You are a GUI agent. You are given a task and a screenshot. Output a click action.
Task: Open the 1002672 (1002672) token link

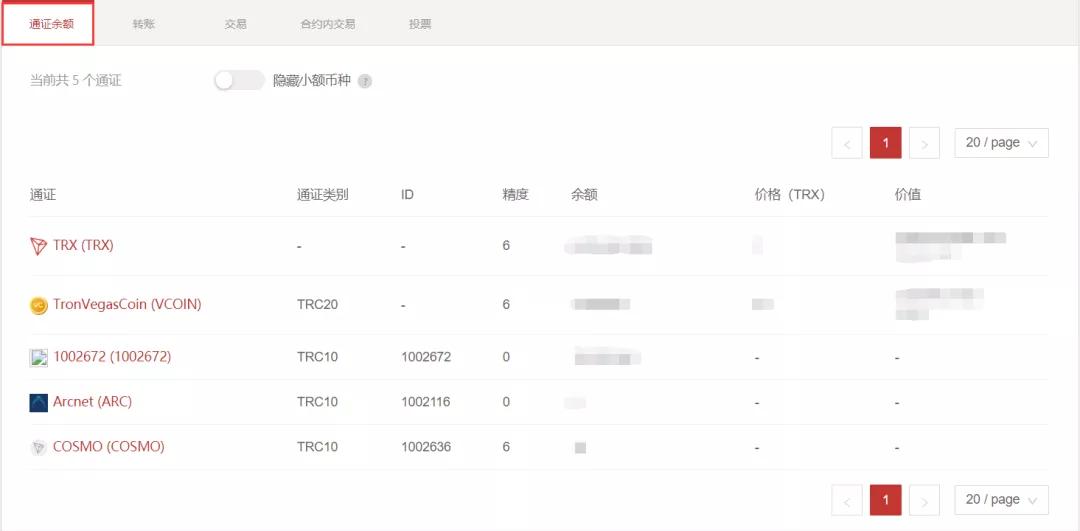(112, 357)
